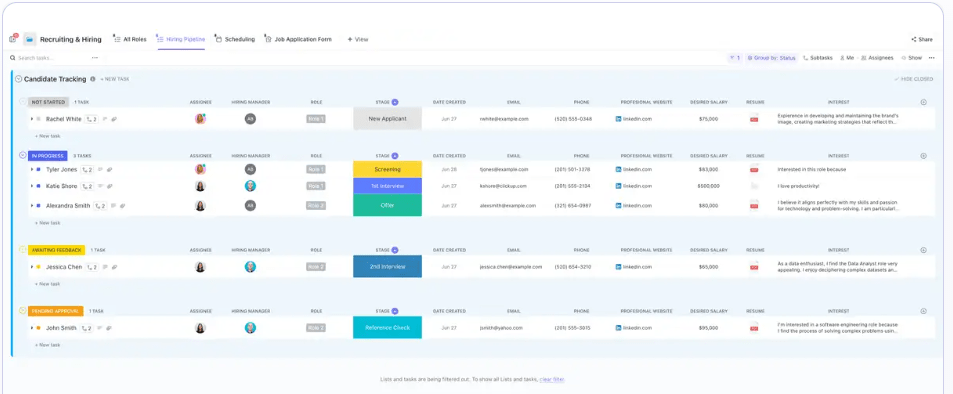This screenshot has width=953, height=394.
Task: Expand Alexandra Smith's subtasks arrow
Action: (32, 206)
